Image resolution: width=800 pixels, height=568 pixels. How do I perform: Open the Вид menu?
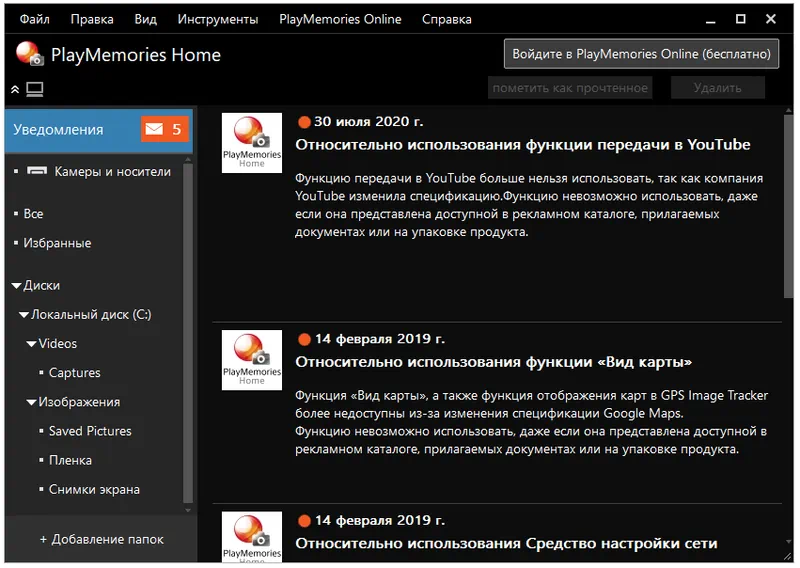coord(145,19)
